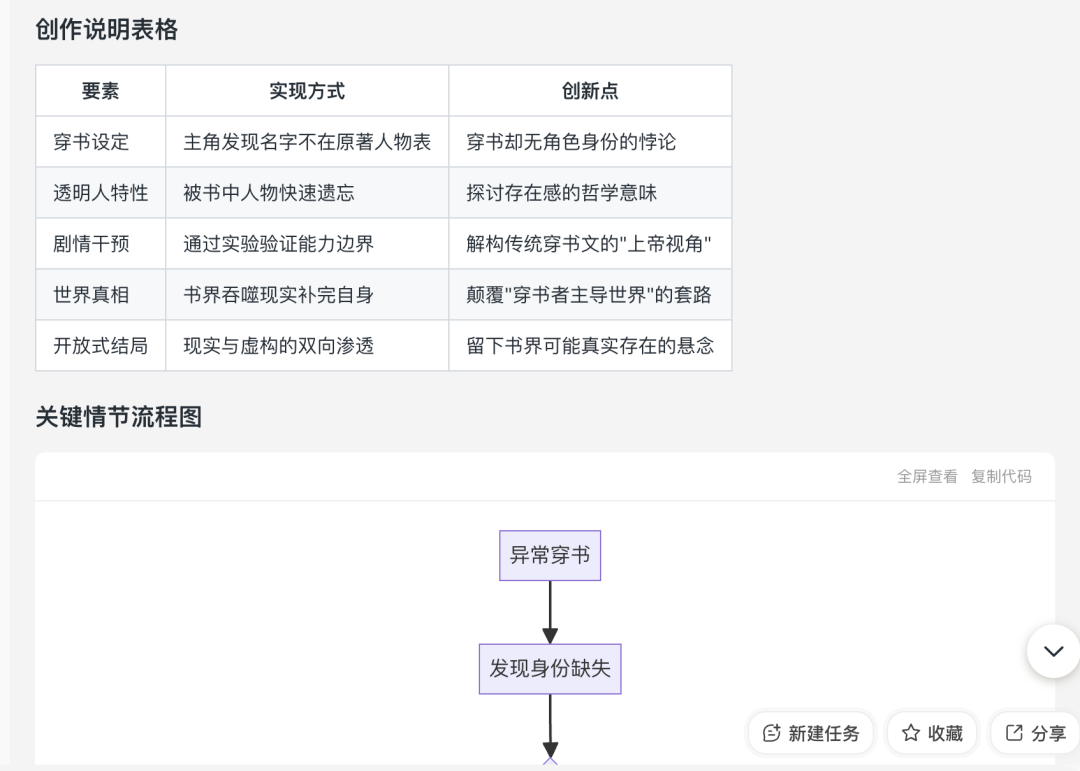Click the 分享 share button
Image resolution: width=1080 pixels, height=771 pixels.
[x=1035, y=733]
